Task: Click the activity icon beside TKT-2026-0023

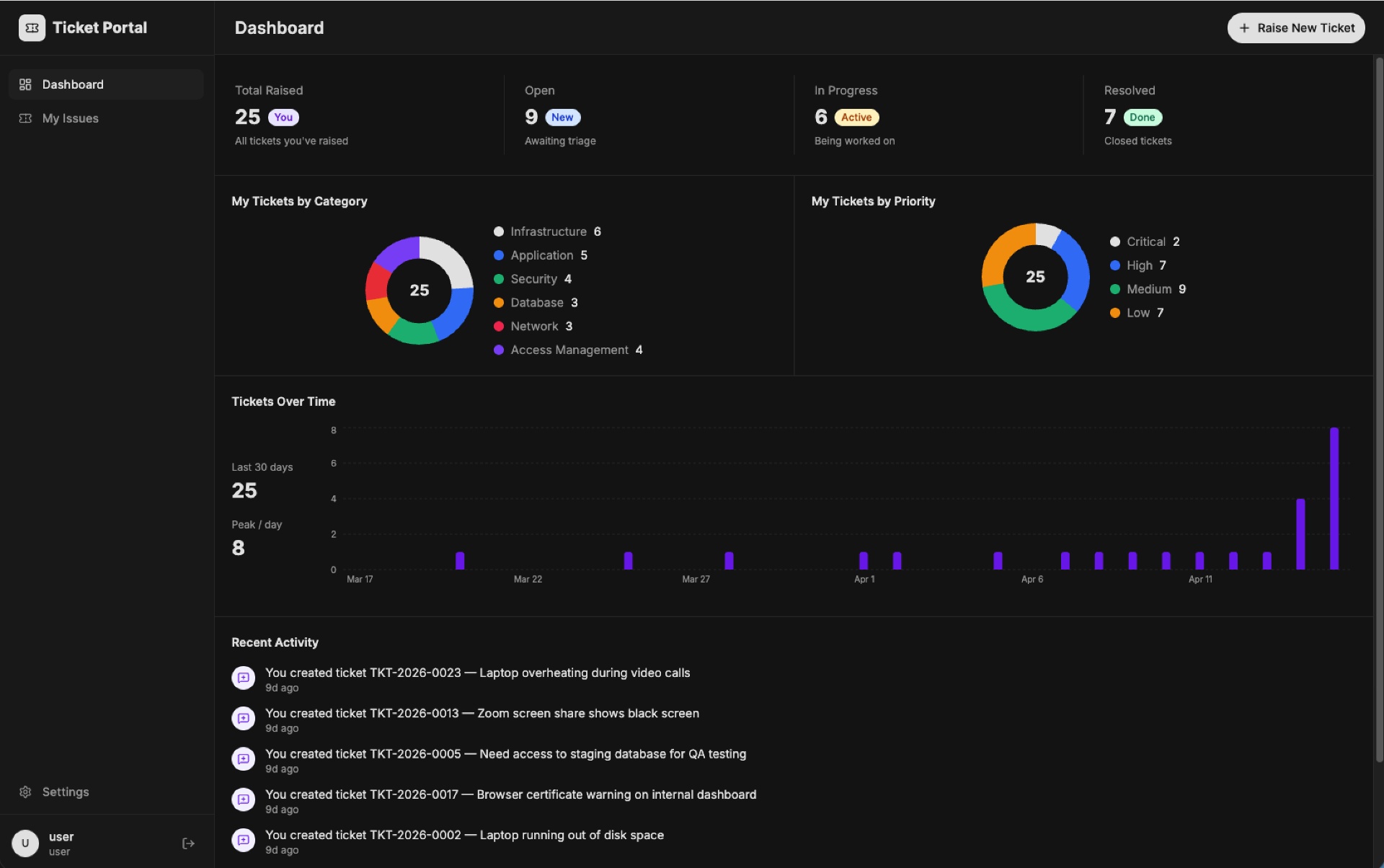Action: click(x=244, y=677)
